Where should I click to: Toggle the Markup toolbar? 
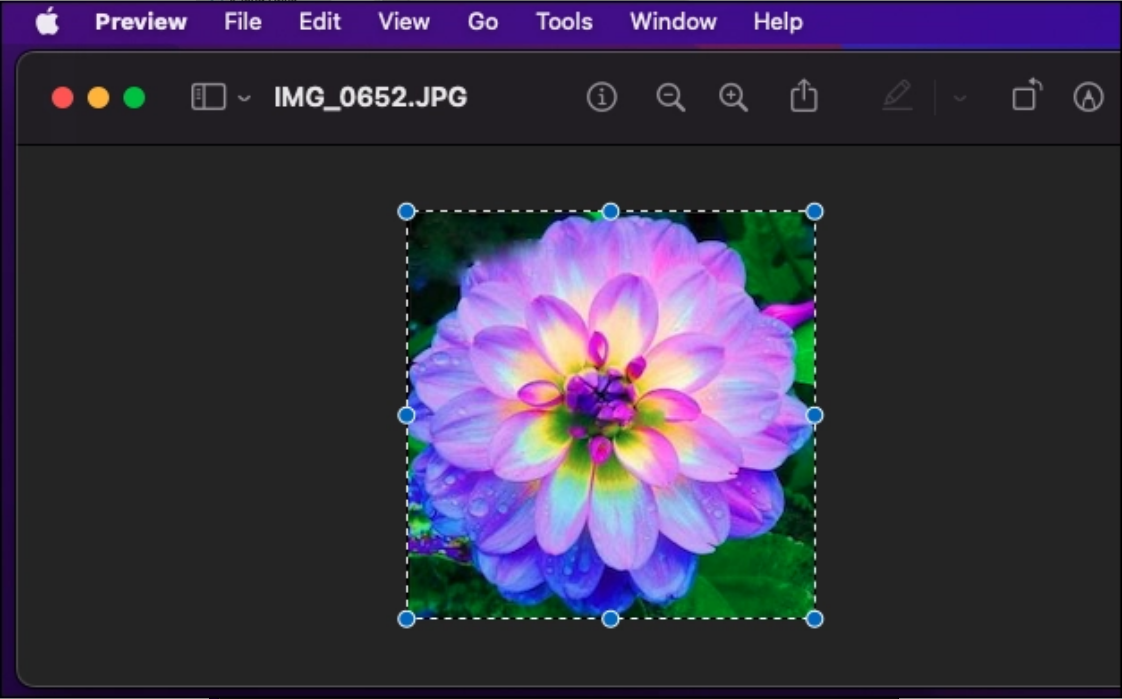(x=1088, y=97)
